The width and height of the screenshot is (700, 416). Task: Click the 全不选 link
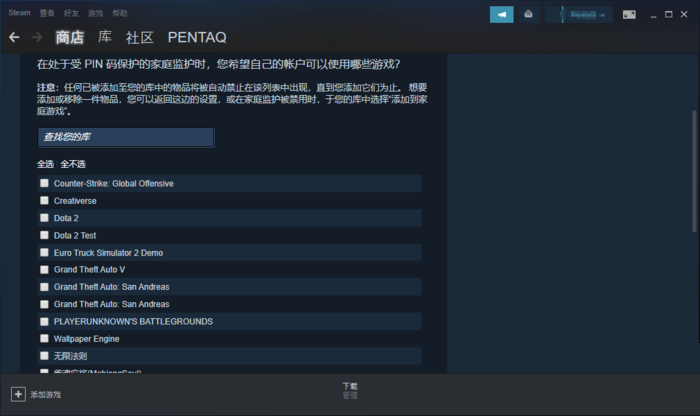pyautogui.click(x=73, y=164)
